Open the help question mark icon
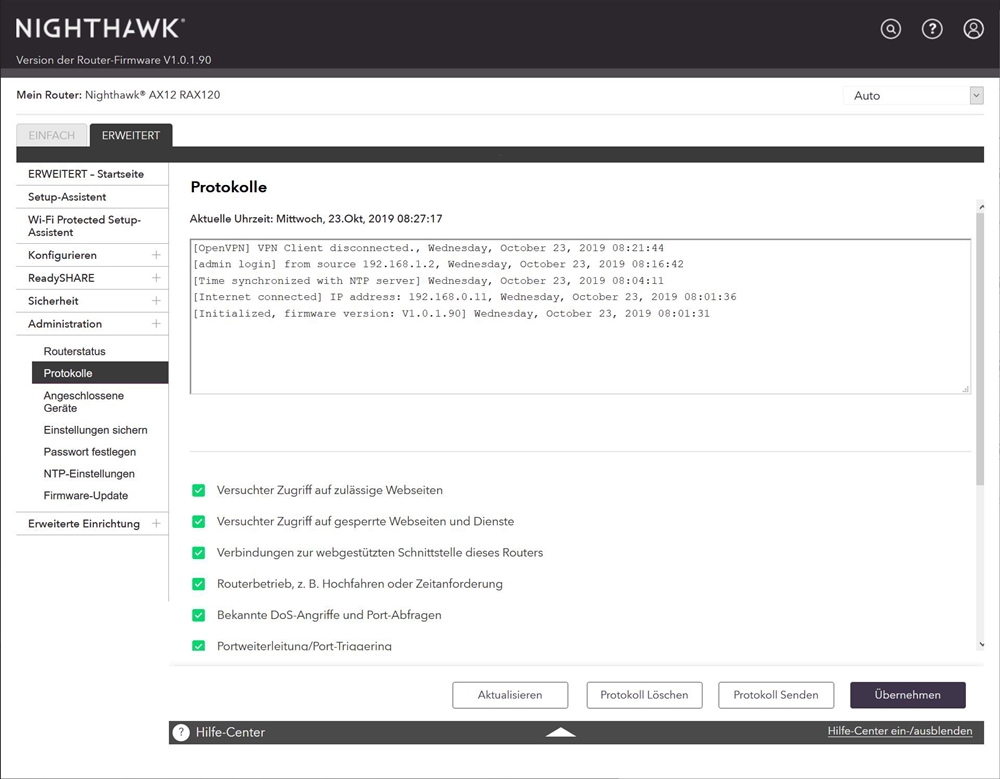The image size is (1000, 779). (x=932, y=29)
